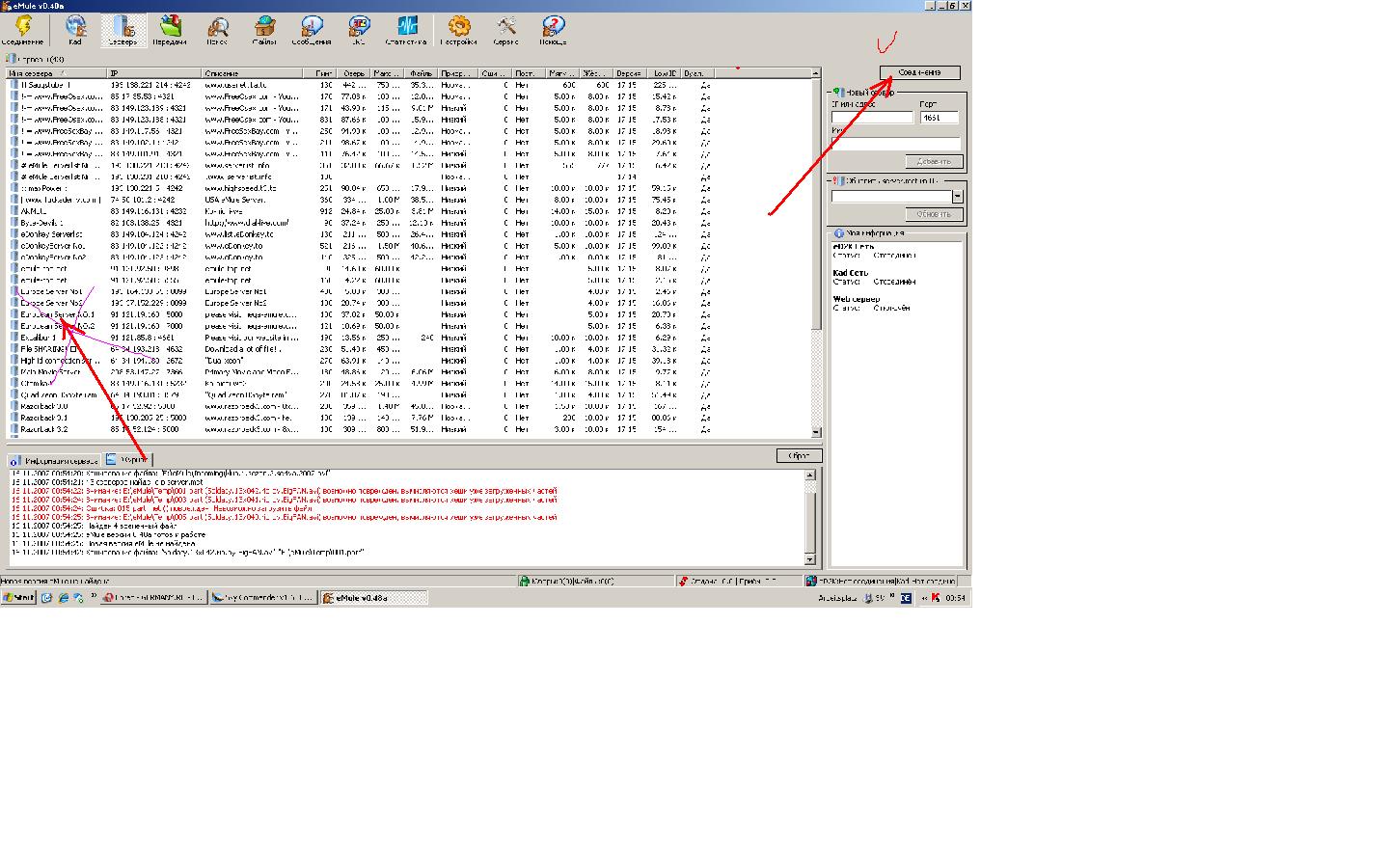Sort by Описание column header

[253, 73]
